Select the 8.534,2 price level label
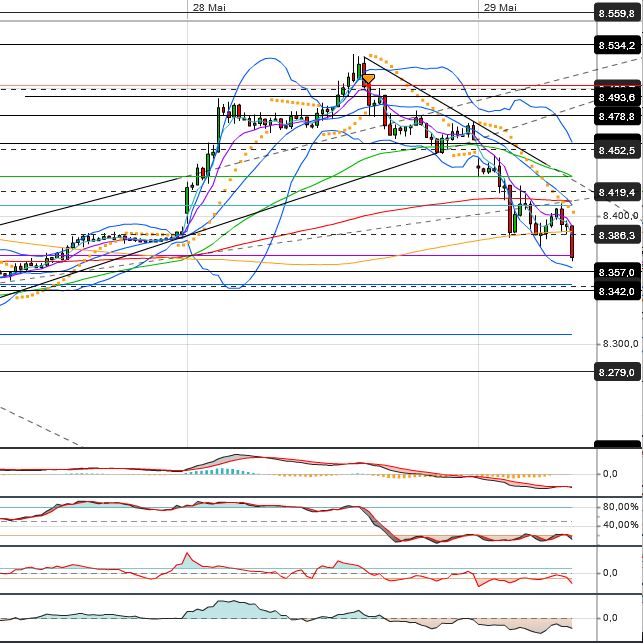Viewport: 643px width, 643px height. pyautogui.click(x=617, y=45)
